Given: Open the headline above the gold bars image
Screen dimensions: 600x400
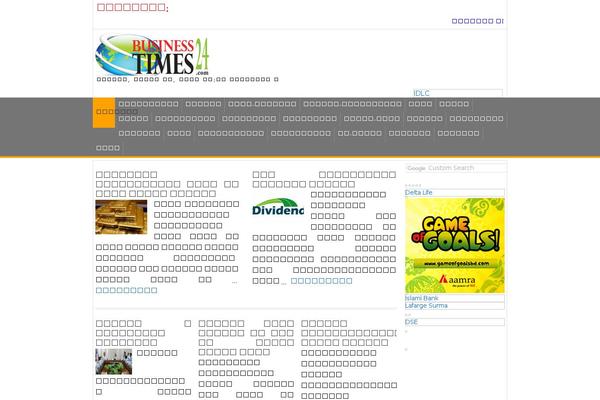Looking at the screenshot, I should (167, 184).
